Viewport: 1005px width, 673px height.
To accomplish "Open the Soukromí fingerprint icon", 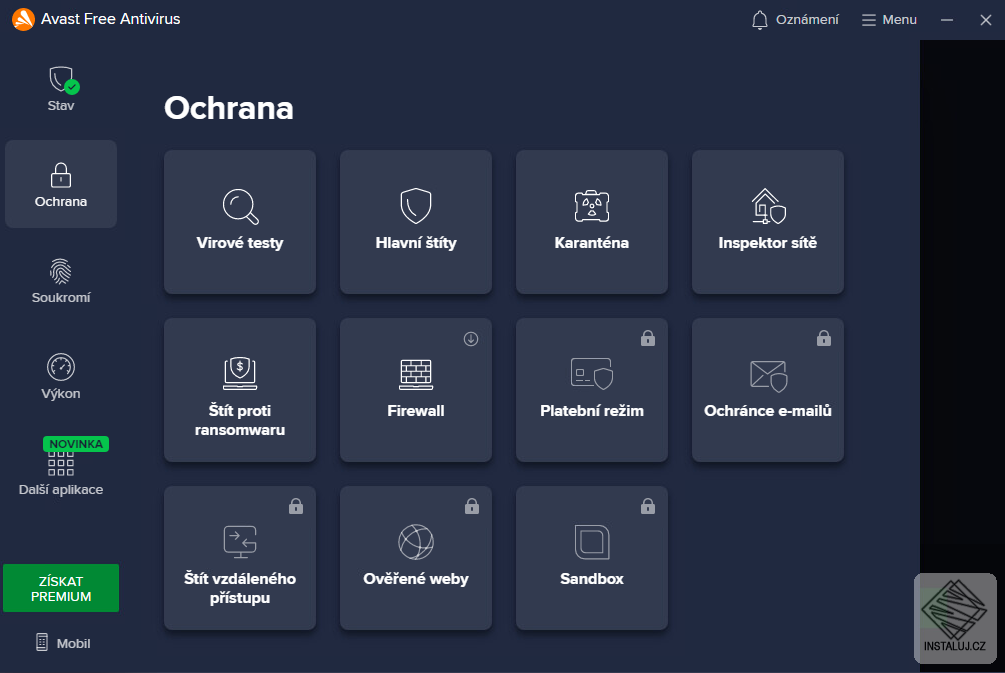I will click(x=61, y=271).
